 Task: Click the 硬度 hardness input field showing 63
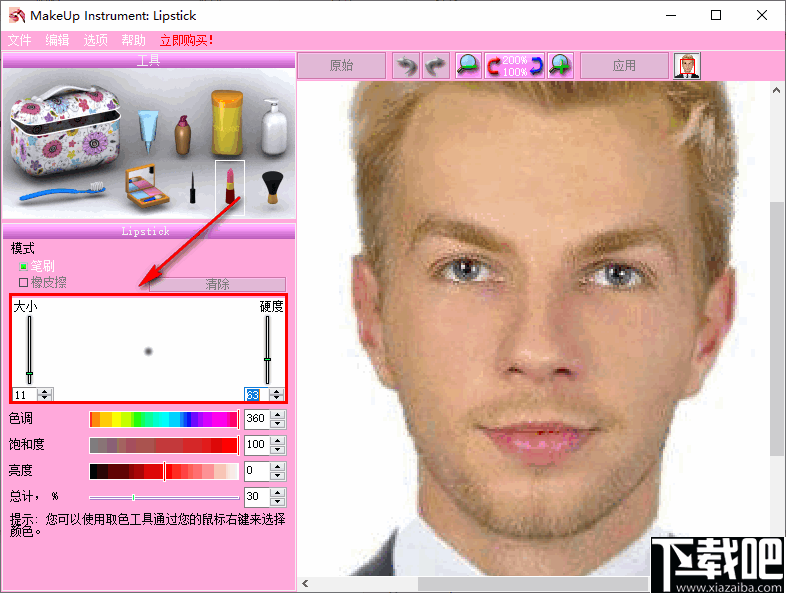click(x=257, y=395)
